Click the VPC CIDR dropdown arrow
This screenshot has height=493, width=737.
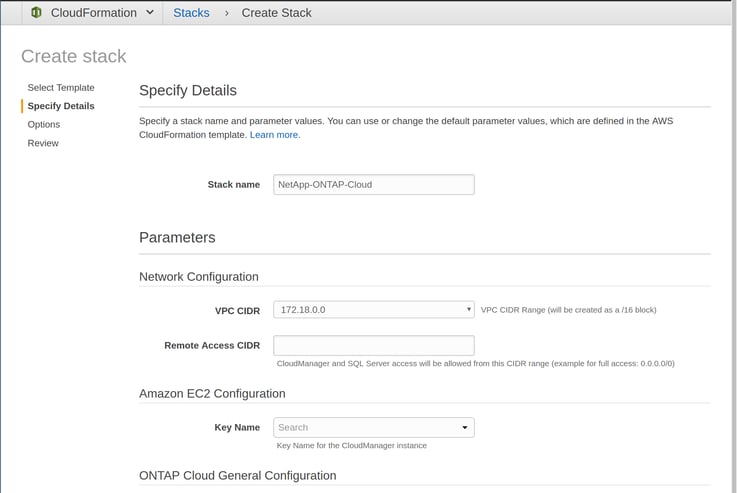pos(468,309)
